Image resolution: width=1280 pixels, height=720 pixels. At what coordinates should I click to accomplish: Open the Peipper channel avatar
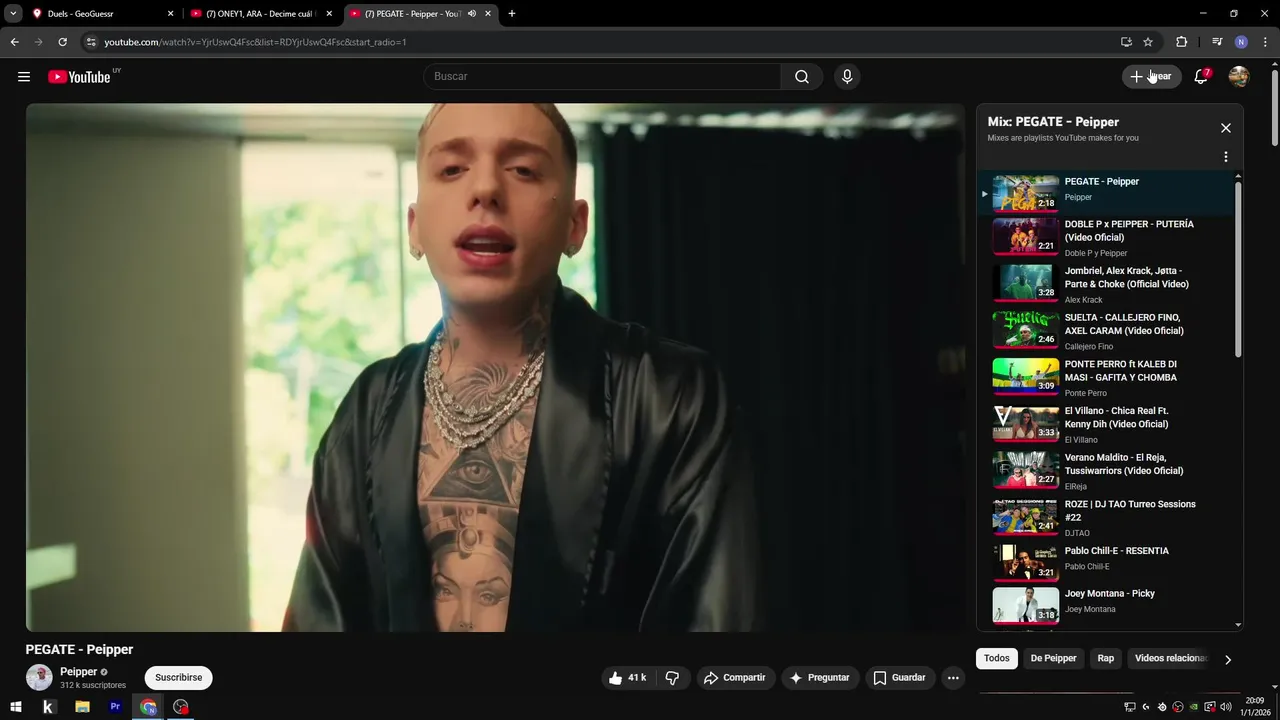(x=39, y=678)
